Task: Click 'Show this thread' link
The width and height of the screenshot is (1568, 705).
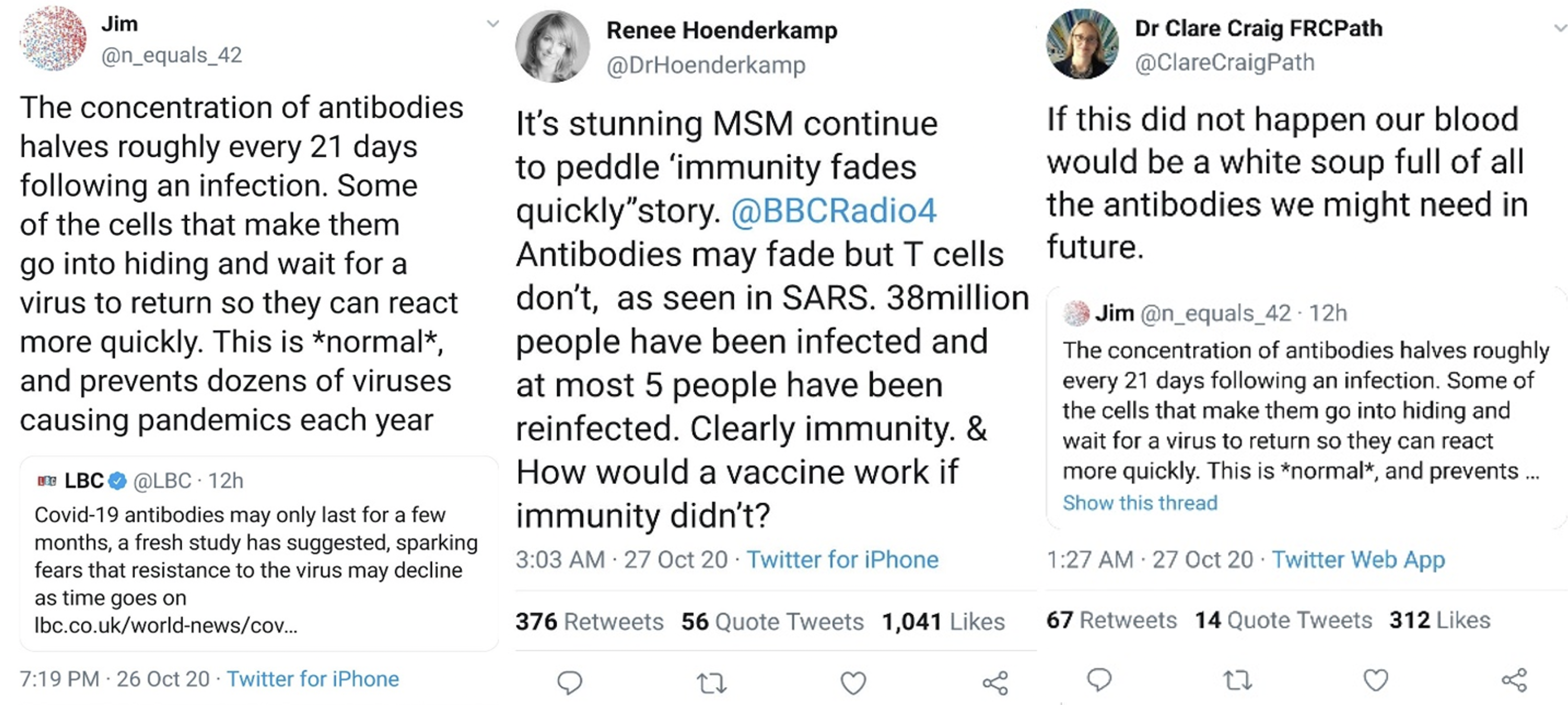Action: [1139, 503]
